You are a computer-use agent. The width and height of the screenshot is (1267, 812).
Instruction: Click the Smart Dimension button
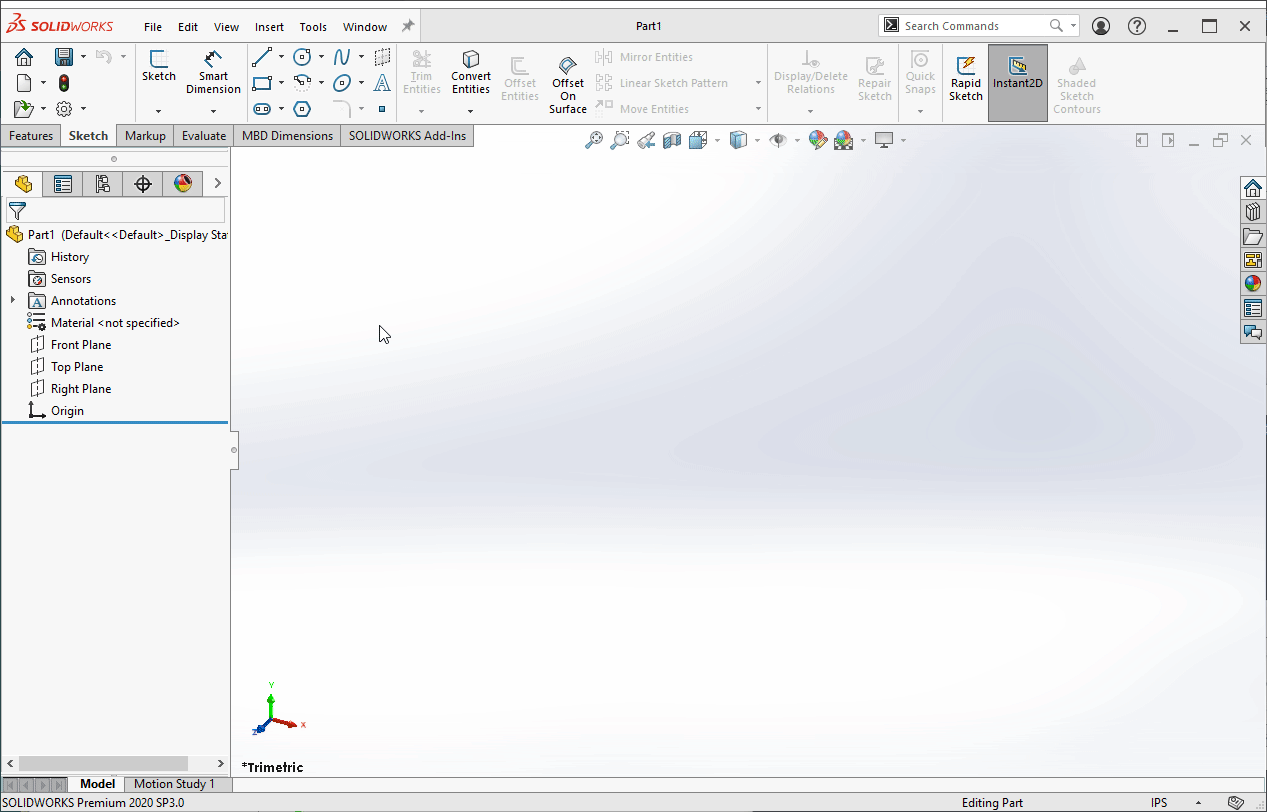pos(213,72)
